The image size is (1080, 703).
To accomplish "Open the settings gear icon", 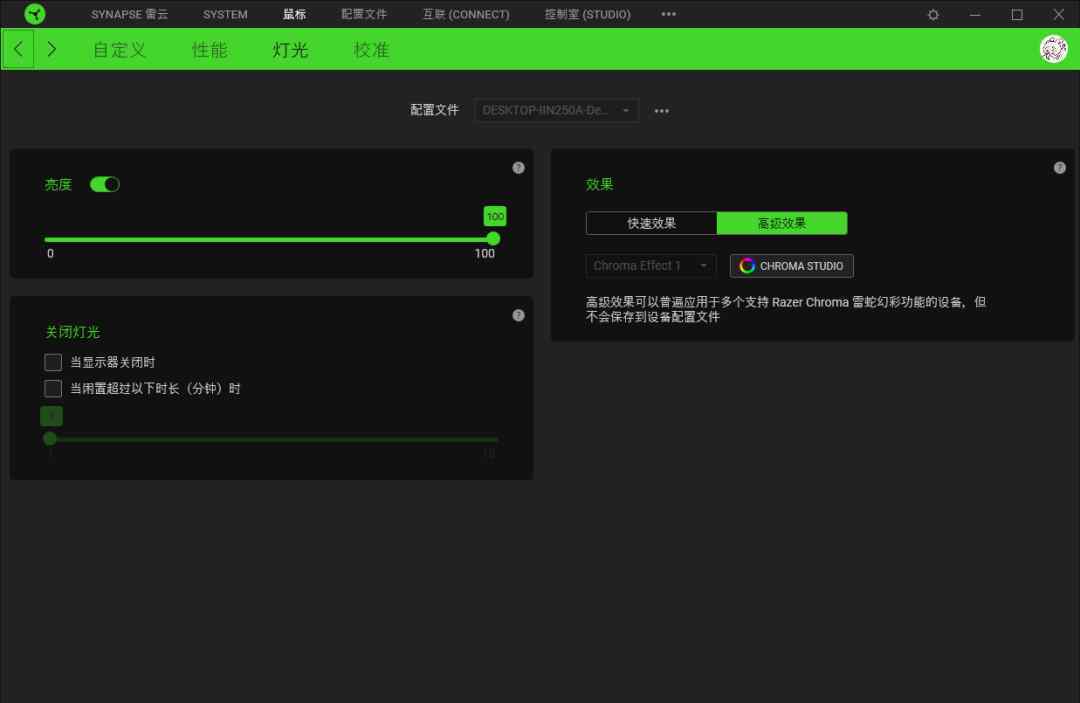I will 933,14.
